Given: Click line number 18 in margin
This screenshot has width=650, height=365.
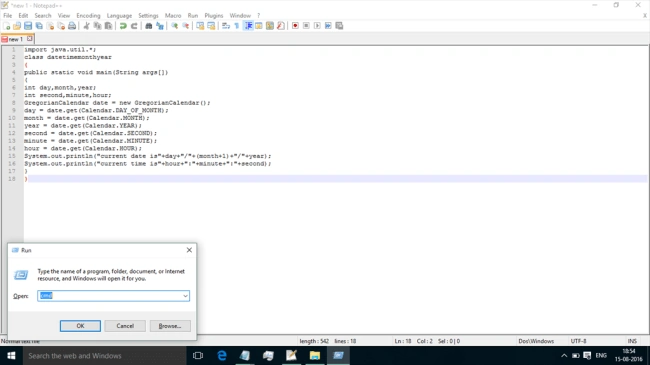Looking at the screenshot, I should coord(11,179).
